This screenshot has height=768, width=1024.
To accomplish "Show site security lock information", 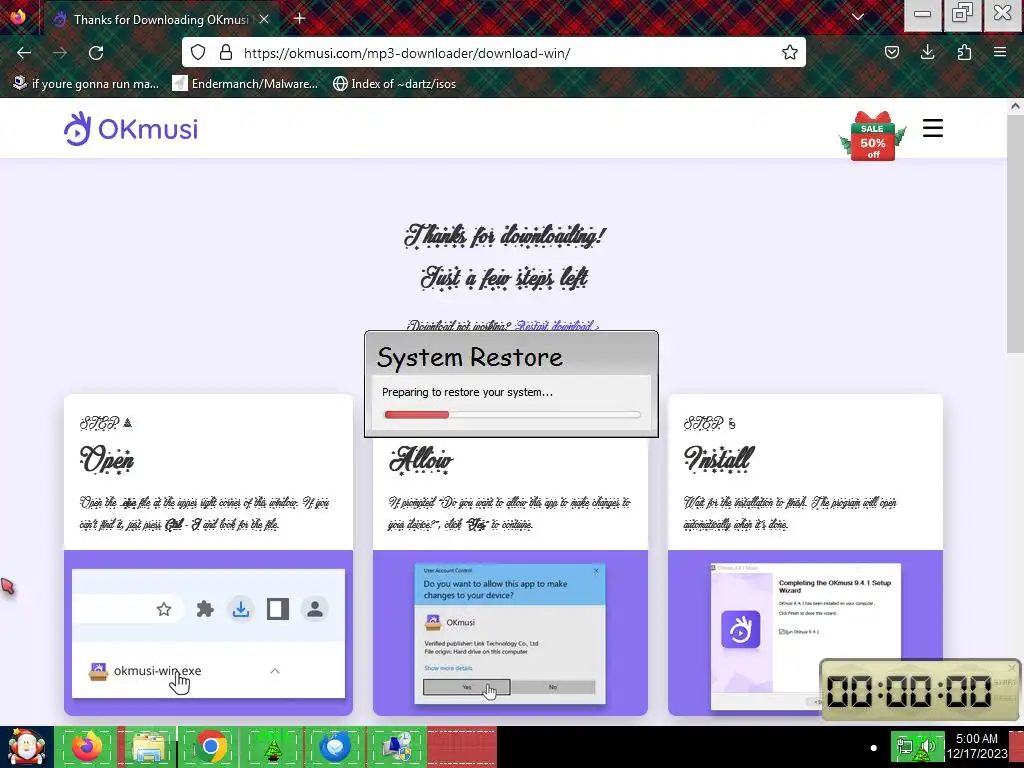I will (226, 52).
